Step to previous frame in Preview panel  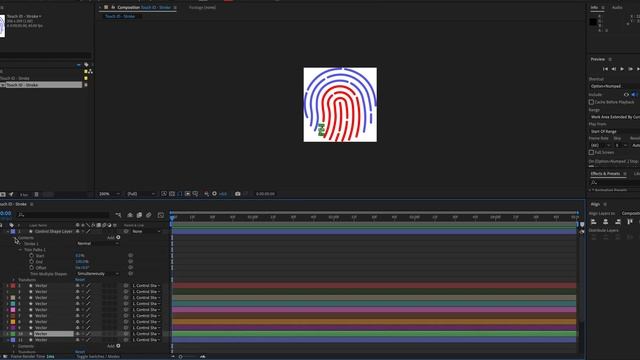pyautogui.click(x=613, y=69)
